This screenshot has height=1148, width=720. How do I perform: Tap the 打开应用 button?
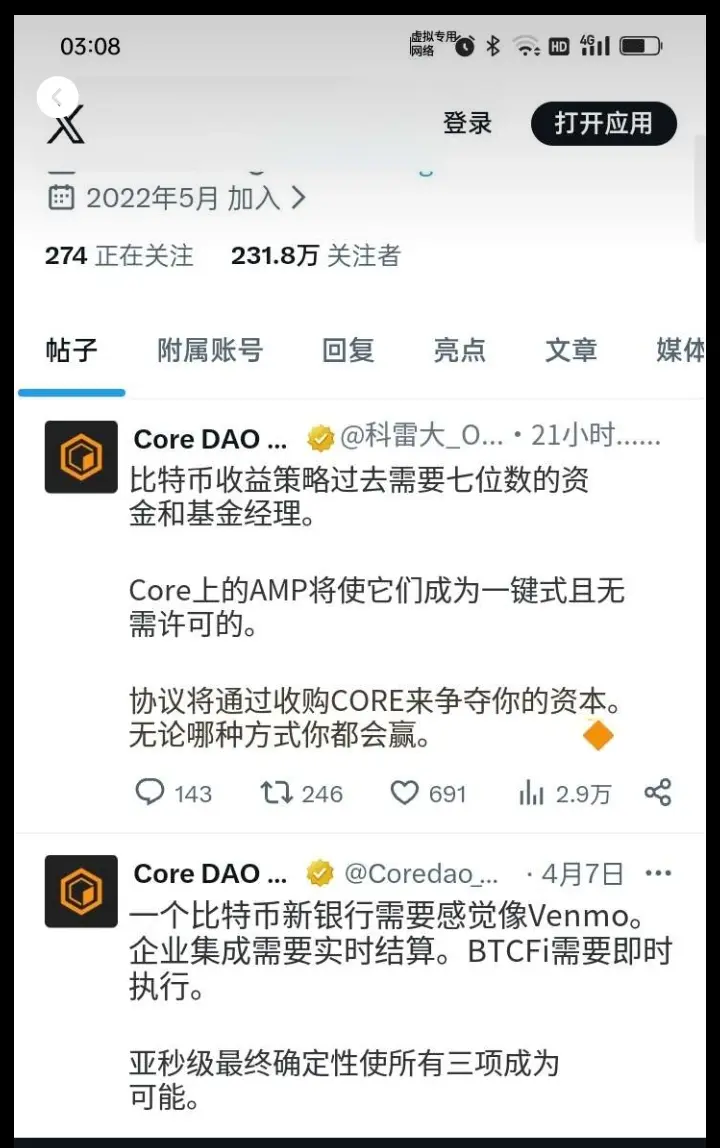(604, 123)
